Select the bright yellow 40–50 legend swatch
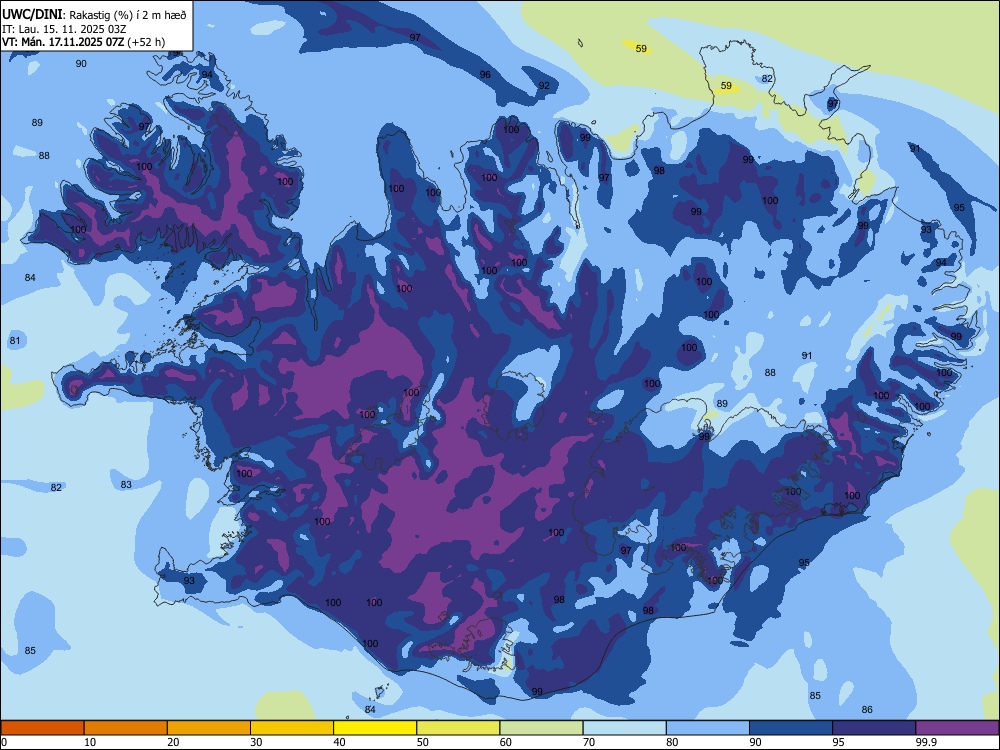 [x=375, y=728]
